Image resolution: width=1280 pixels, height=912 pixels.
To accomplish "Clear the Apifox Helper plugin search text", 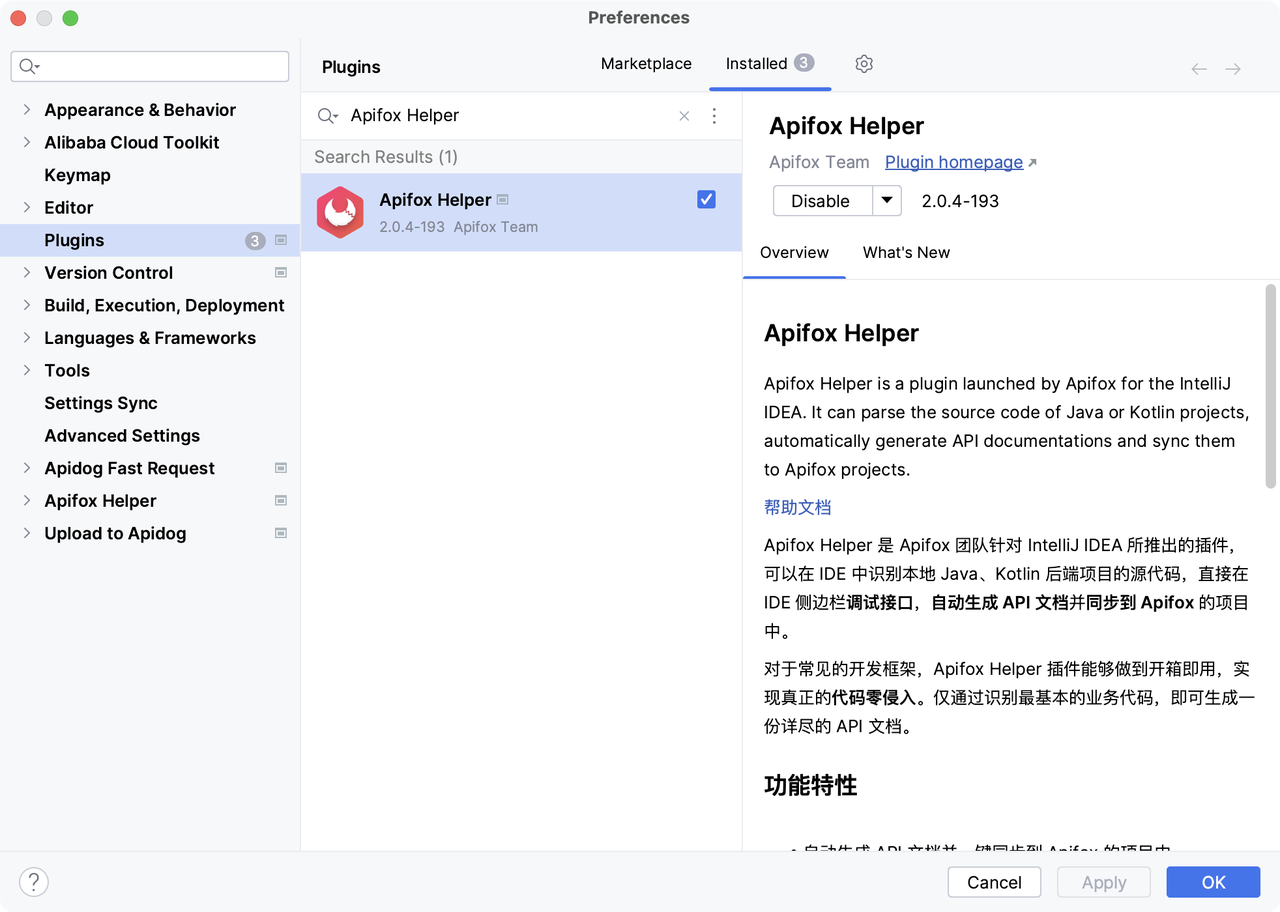I will click(x=684, y=116).
